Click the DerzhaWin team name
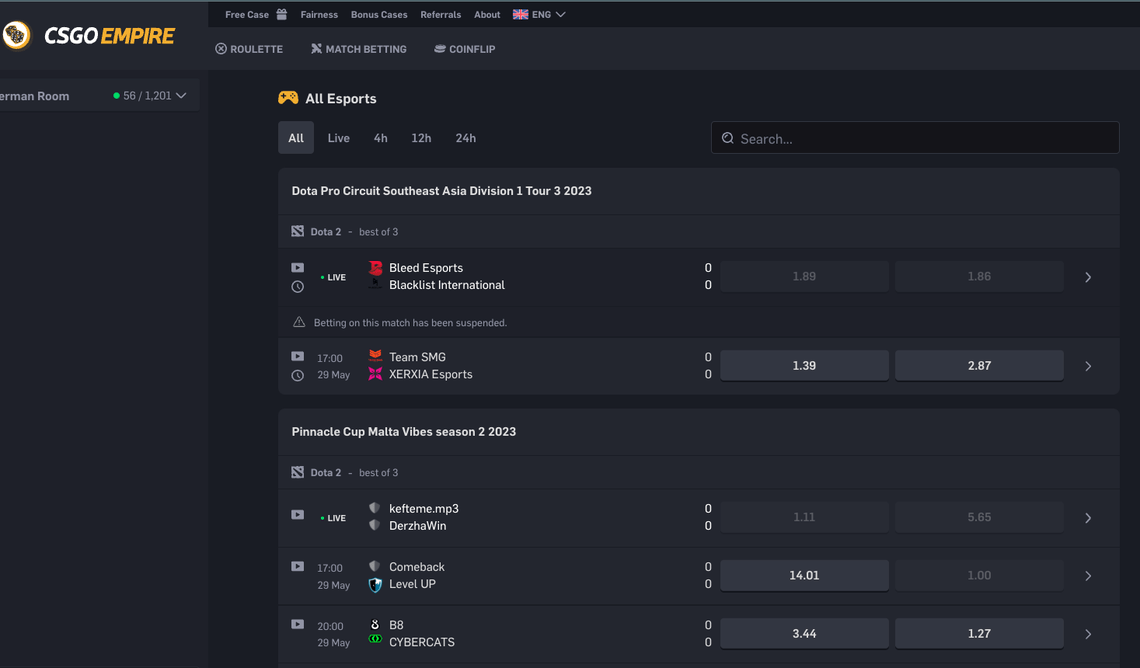 [x=417, y=526]
